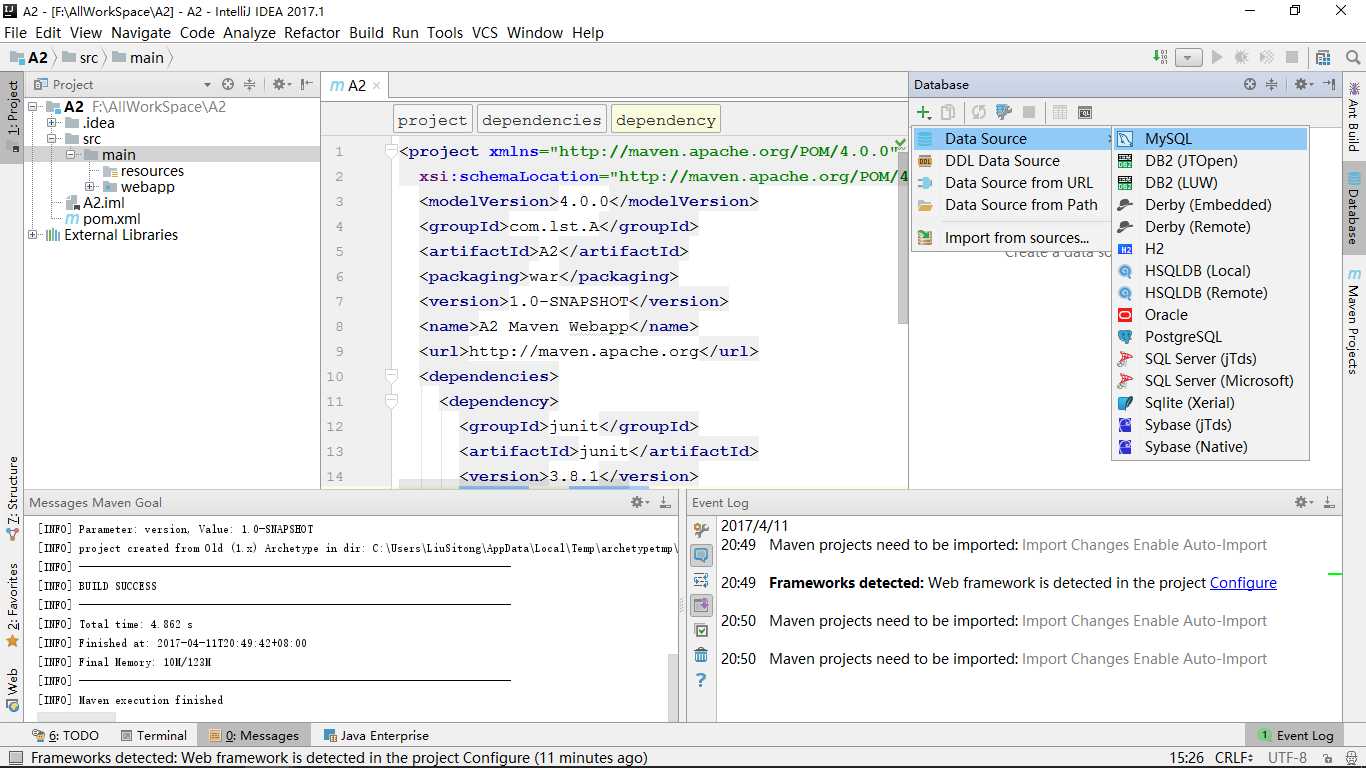The width and height of the screenshot is (1366, 768).
Task: Click Scroll from Source icon in Database header
Action: [x=1250, y=85]
